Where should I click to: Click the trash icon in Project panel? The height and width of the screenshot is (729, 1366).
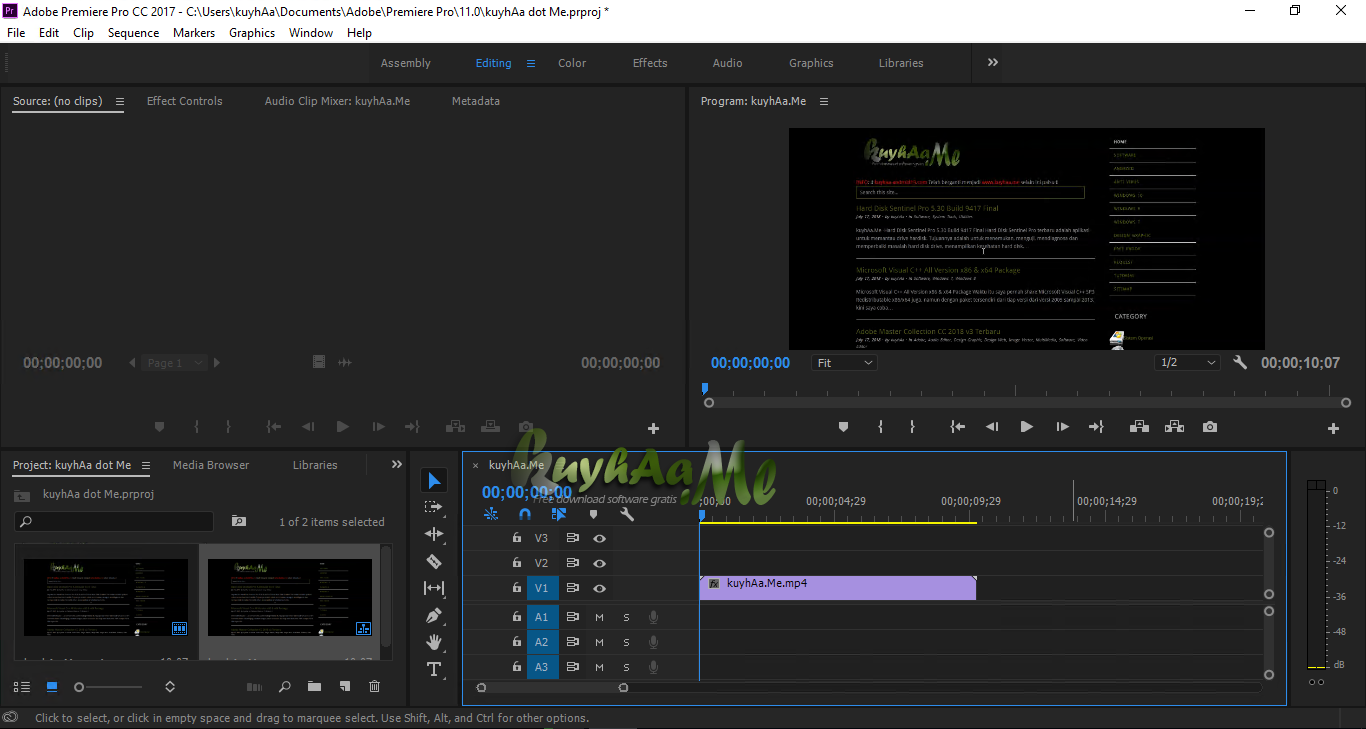pyautogui.click(x=375, y=687)
